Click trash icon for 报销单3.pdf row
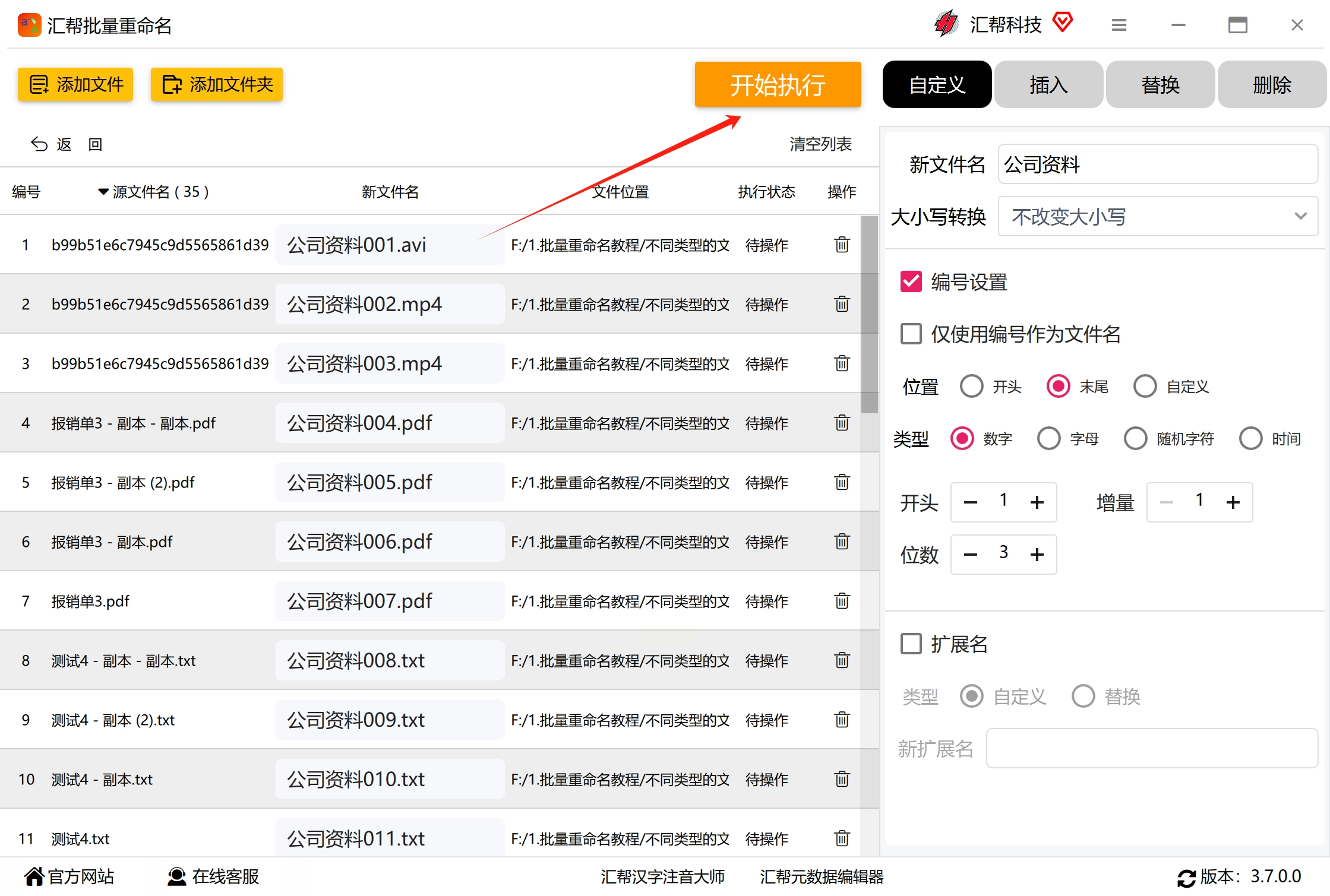The height and width of the screenshot is (896, 1330). click(842, 601)
